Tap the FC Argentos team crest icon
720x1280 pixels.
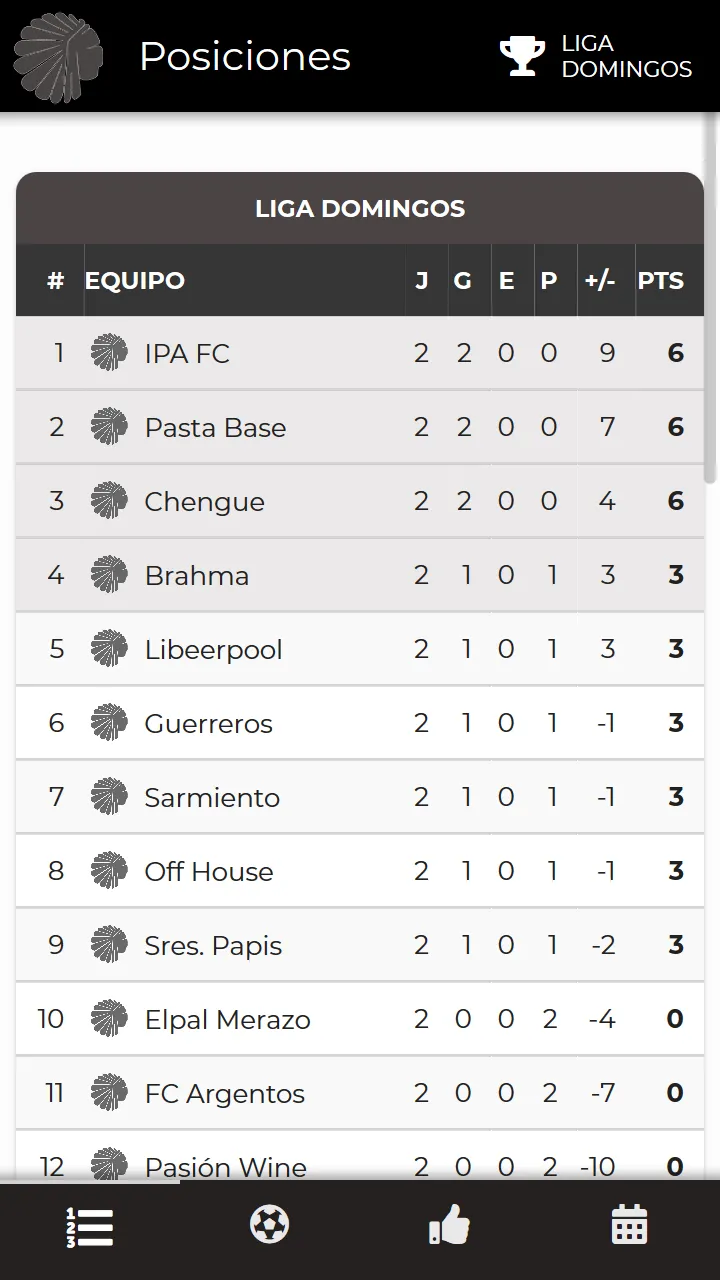(x=109, y=1093)
